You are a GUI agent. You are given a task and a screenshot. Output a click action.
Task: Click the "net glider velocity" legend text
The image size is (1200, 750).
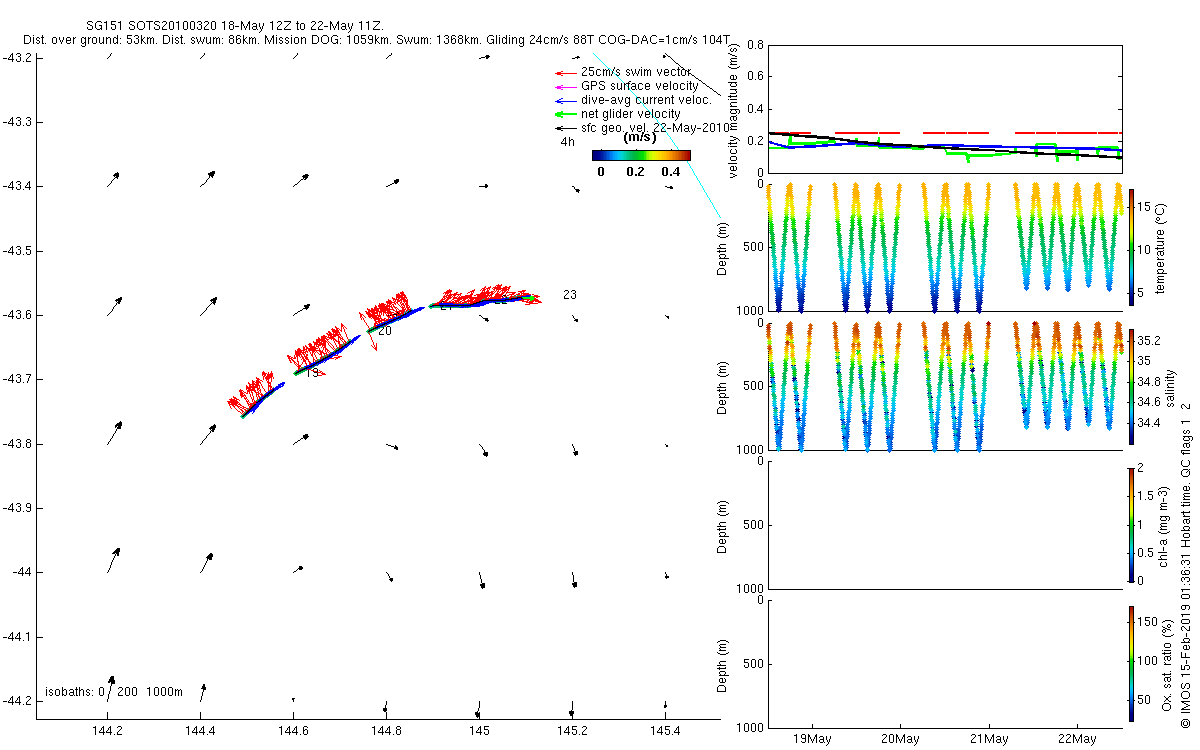point(631,114)
